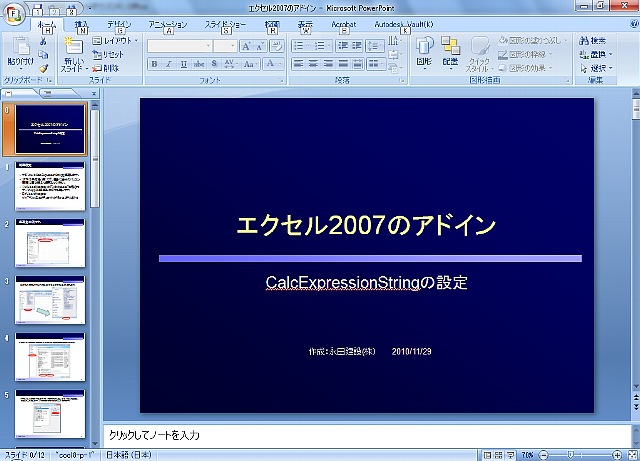Viewport: 640px width, 461px height.
Task: Reset the slide layout
Action: (x=108, y=54)
